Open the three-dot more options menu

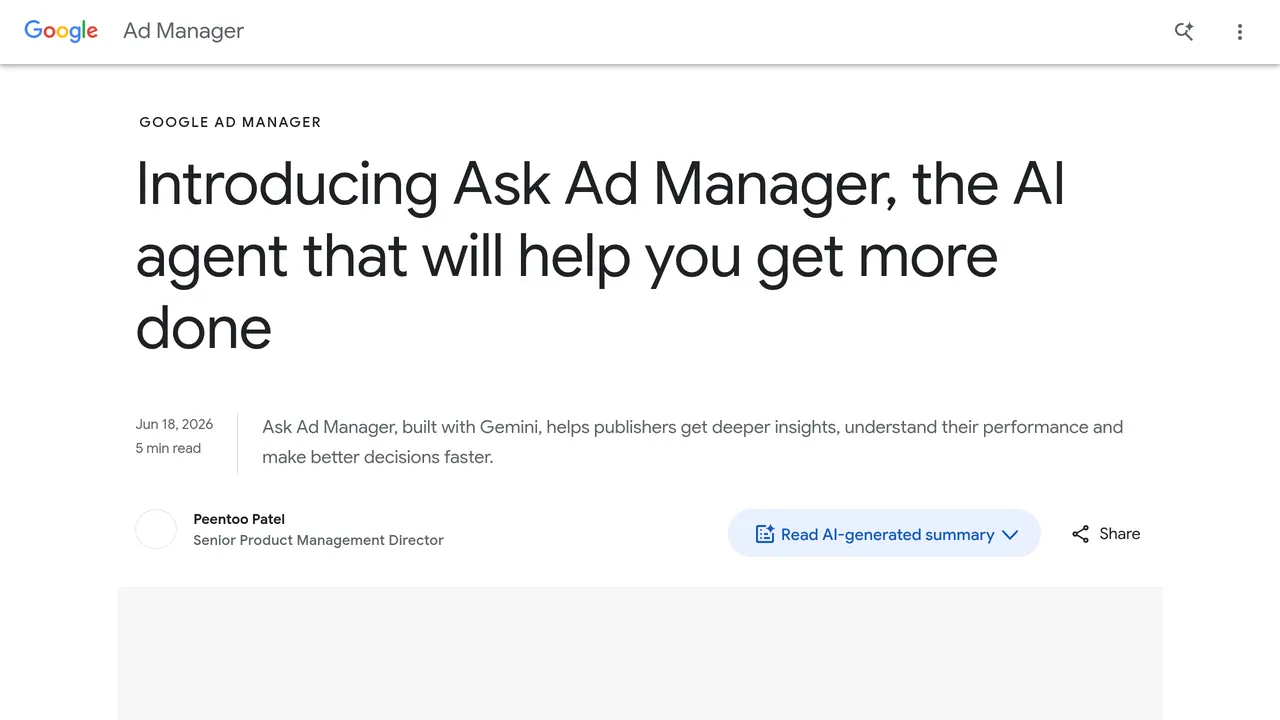tap(1240, 32)
